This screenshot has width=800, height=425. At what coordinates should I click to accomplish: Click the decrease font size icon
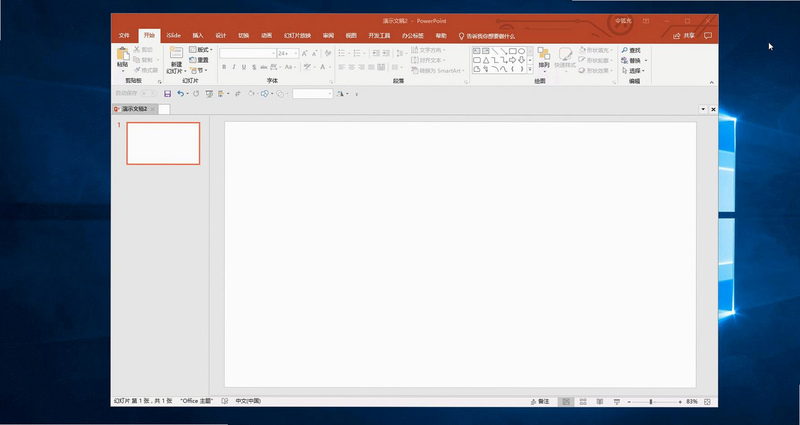315,53
